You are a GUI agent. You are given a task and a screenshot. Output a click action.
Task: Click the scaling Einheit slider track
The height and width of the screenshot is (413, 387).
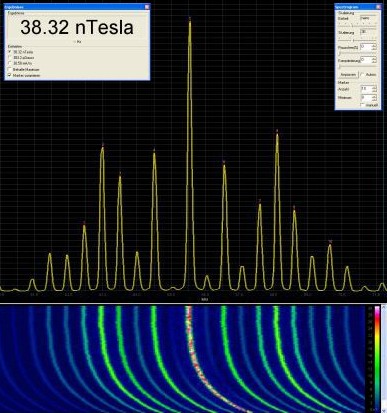click(x=357, y=26)
